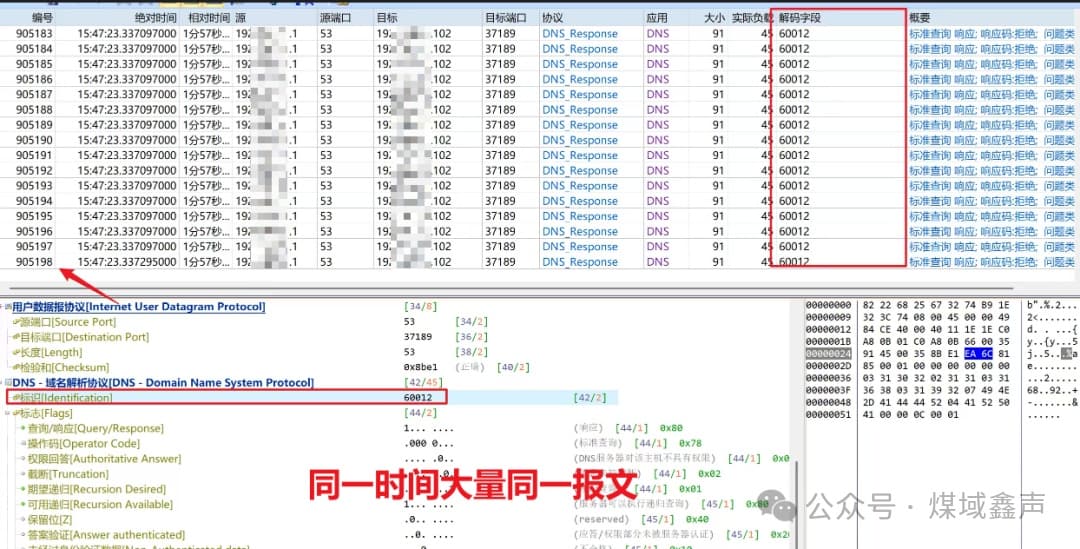This screenshot has height=549, width=1080.
Task: Click the bullet icon beside Recursion Desired
Action: [22, 489]
